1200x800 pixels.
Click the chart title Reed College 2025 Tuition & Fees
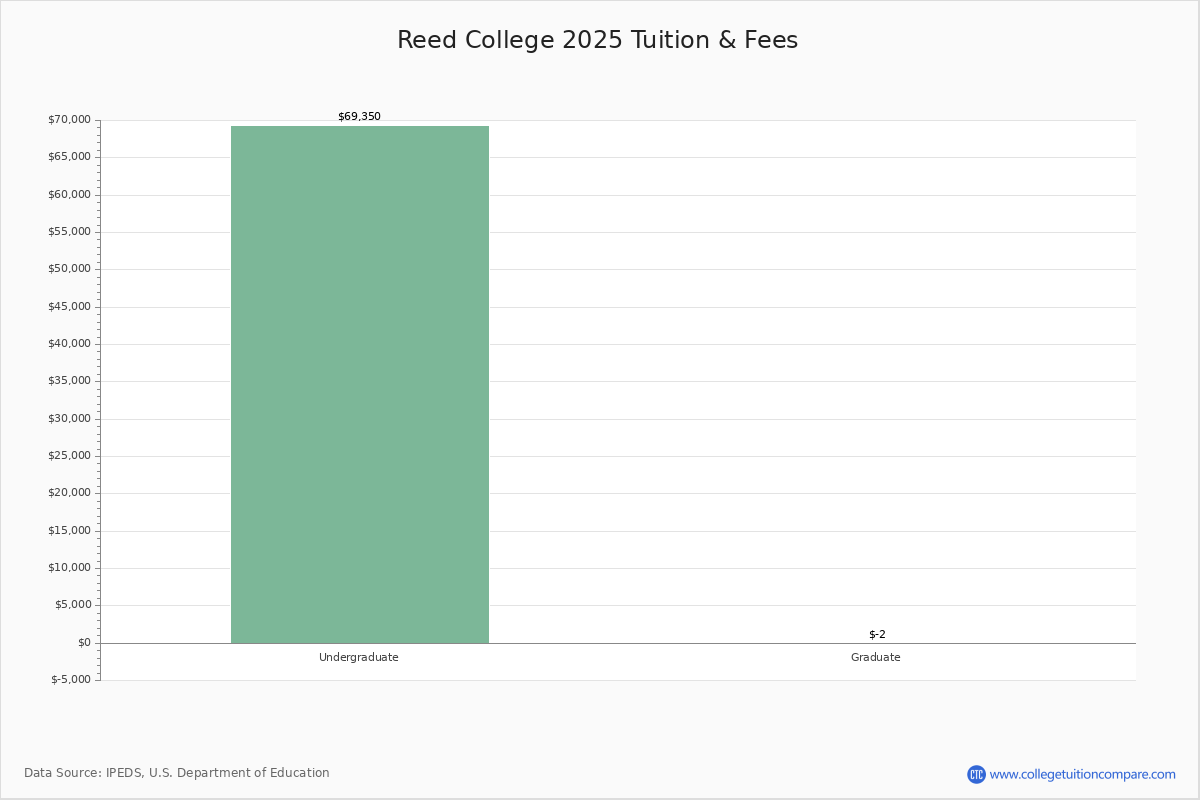click(597, 40)
